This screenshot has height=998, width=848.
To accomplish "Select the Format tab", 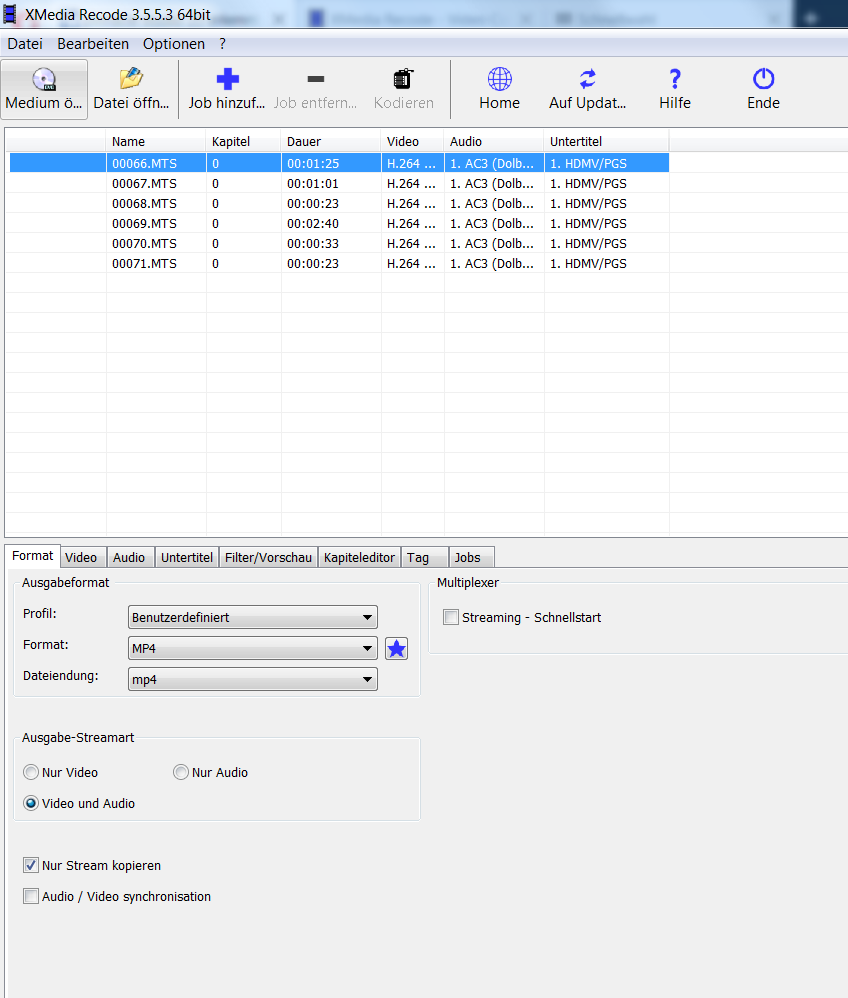I will coord(32,556).
